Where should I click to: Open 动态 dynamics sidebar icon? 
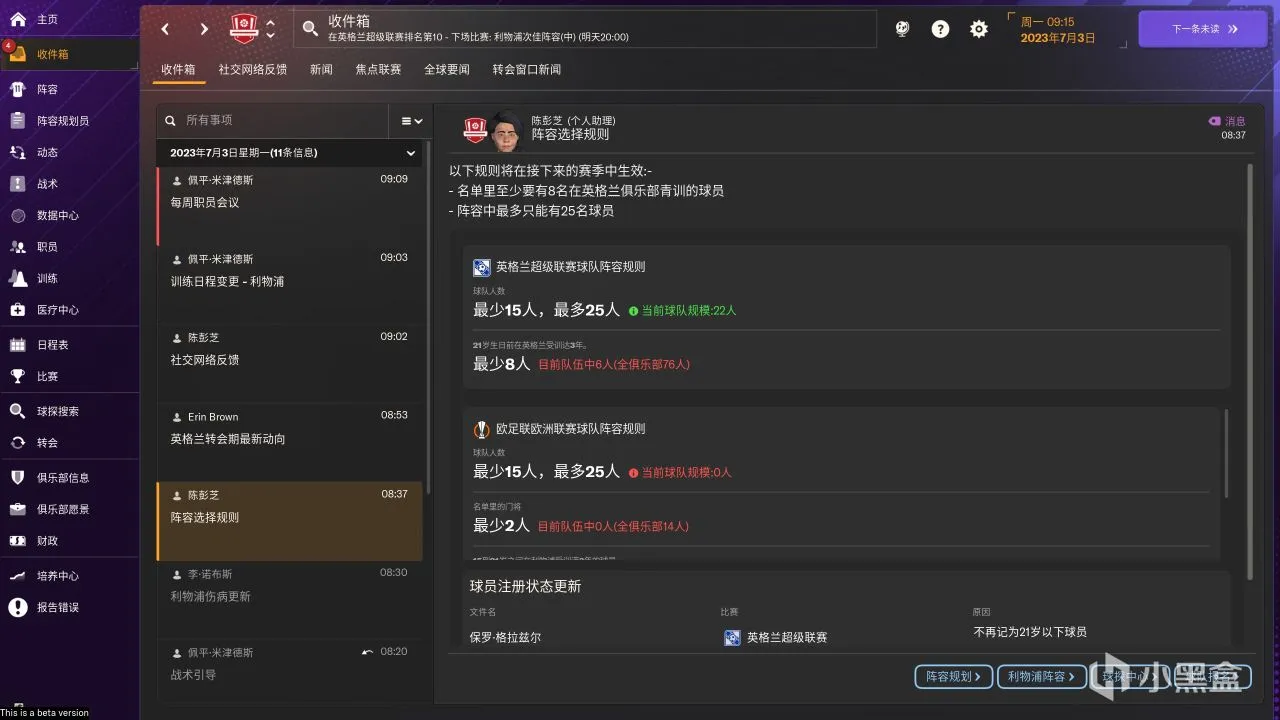coord(18,152)
